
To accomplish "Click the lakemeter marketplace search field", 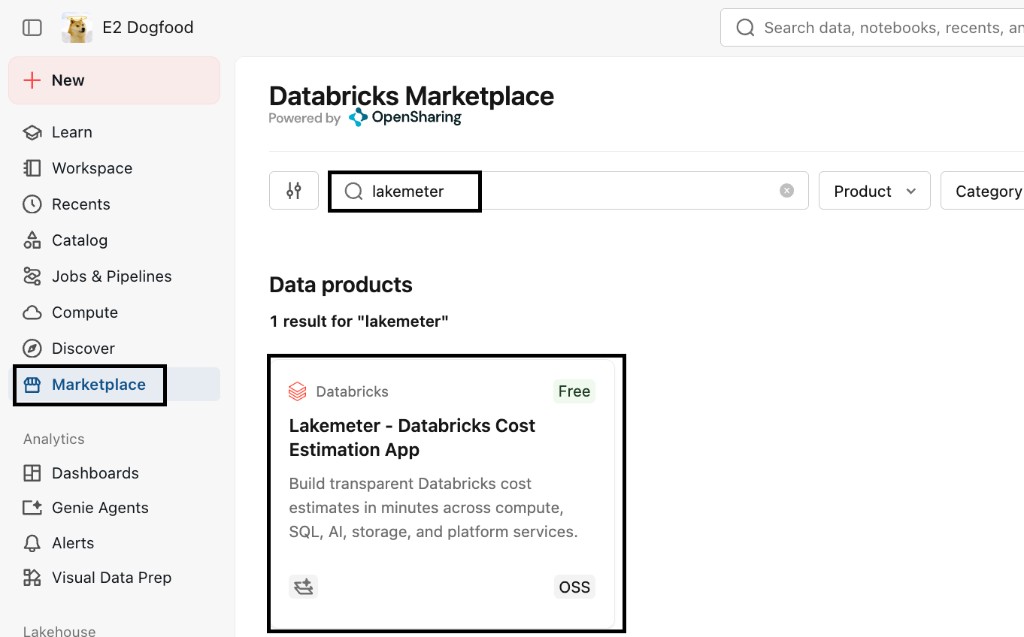I will [x=568, y=191].
